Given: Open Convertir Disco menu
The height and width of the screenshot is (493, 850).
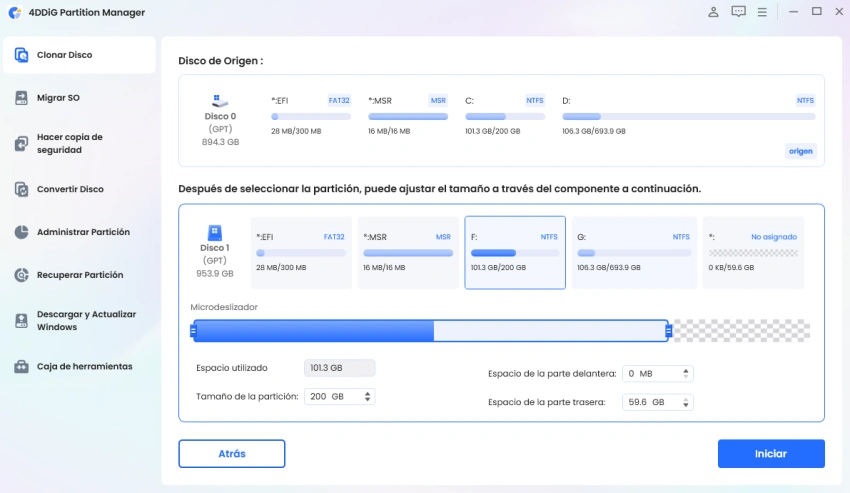Looking at the screenshot, I should pyautogui.click(x=79, y=189).
